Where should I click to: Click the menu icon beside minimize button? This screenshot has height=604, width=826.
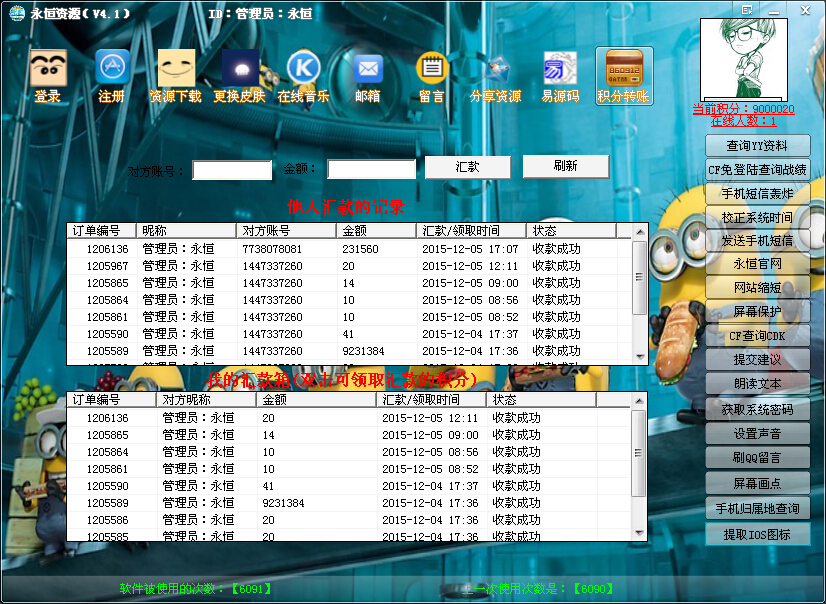click(x=747, y=10)
